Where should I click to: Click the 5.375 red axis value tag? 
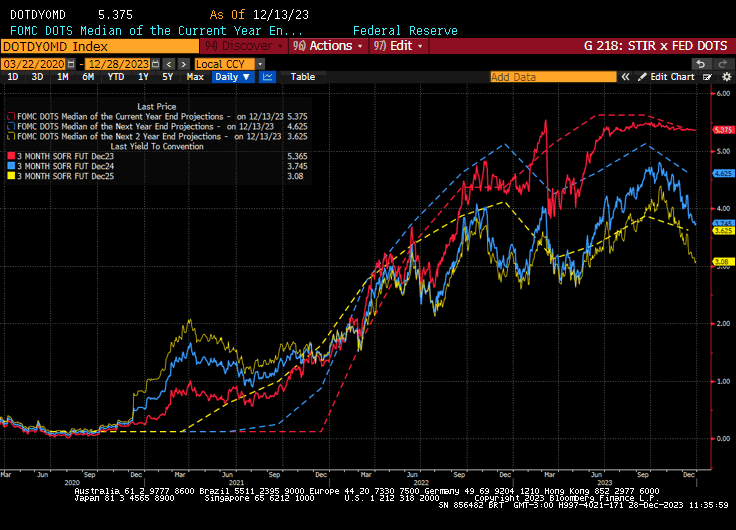723,130
